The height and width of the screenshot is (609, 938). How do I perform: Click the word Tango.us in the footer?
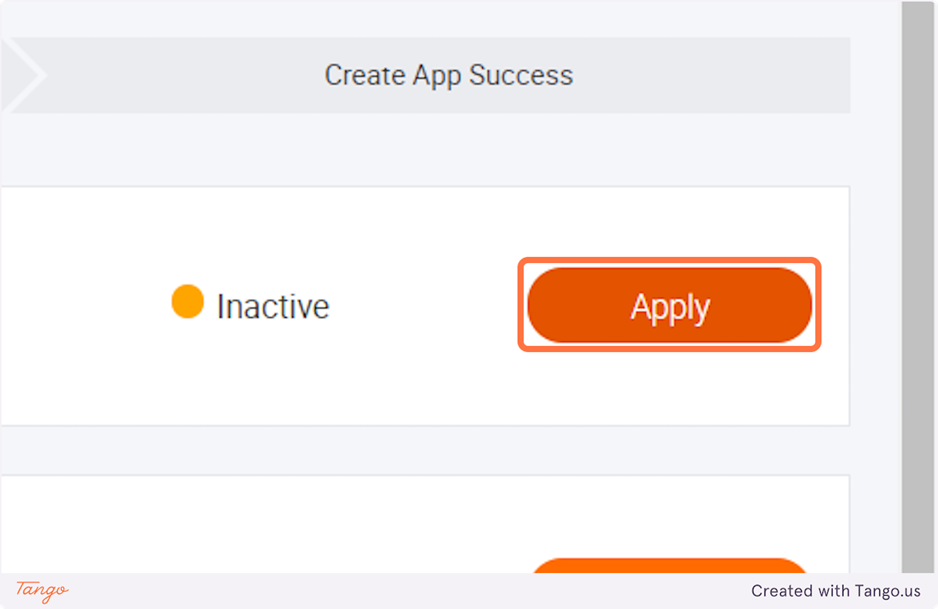886,591
